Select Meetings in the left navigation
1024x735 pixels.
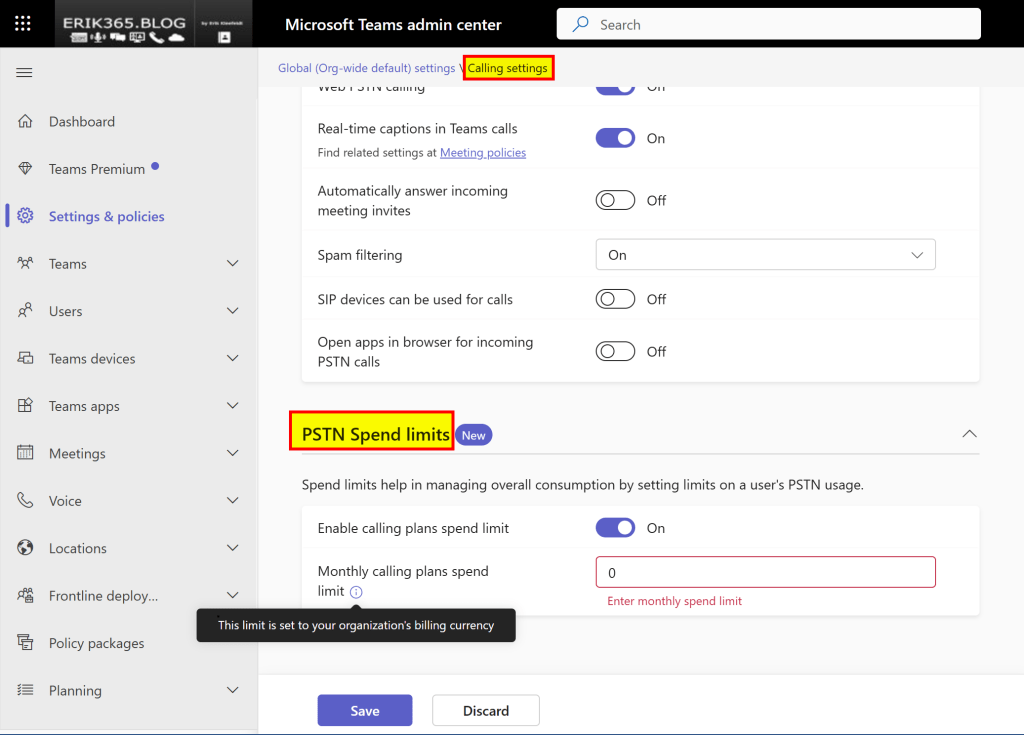coord(77,454)
